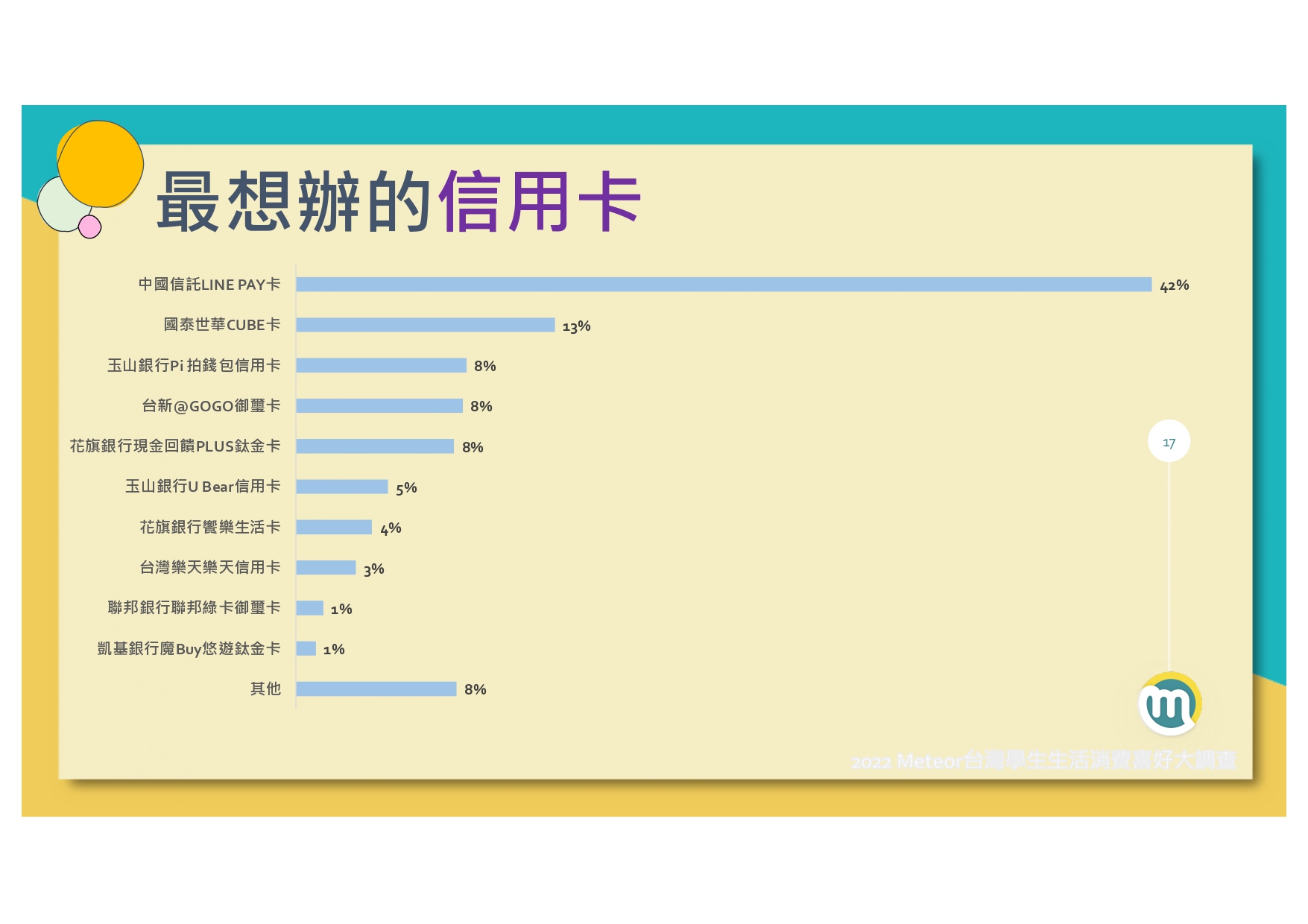
Task: Click the 1% bar for 聯邦銀行聯邦綠卡御璽卡
Action: pos(310,608)
